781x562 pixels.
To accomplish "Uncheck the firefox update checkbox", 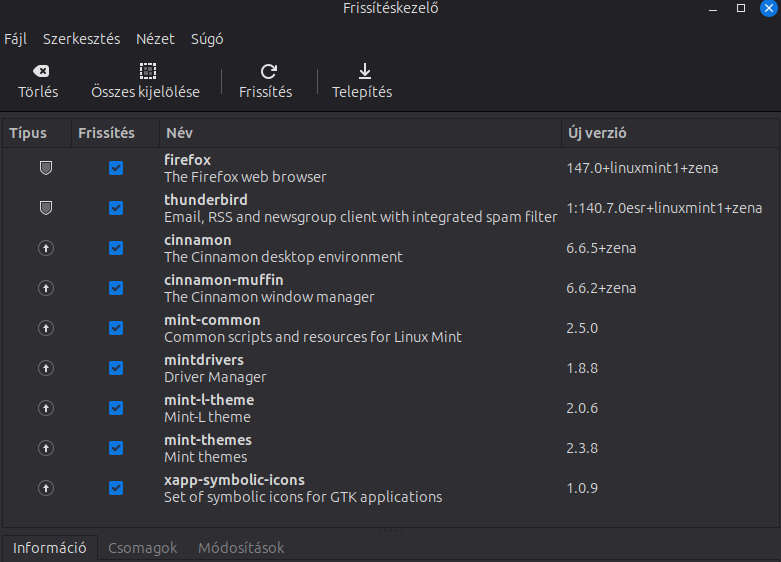I will click(116, 168).
